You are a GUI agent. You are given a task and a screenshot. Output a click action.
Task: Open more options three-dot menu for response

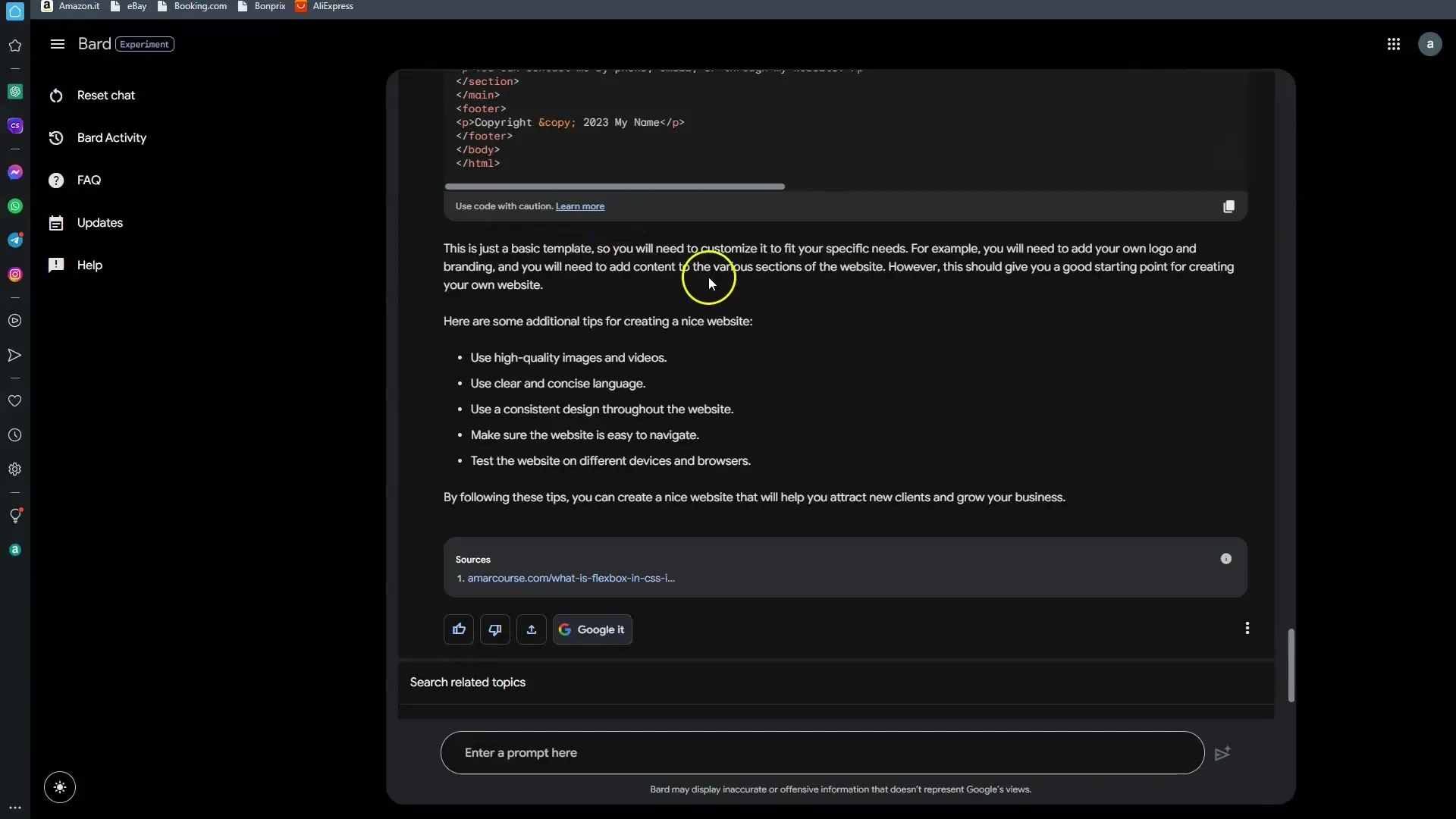tap(1247, 628)
